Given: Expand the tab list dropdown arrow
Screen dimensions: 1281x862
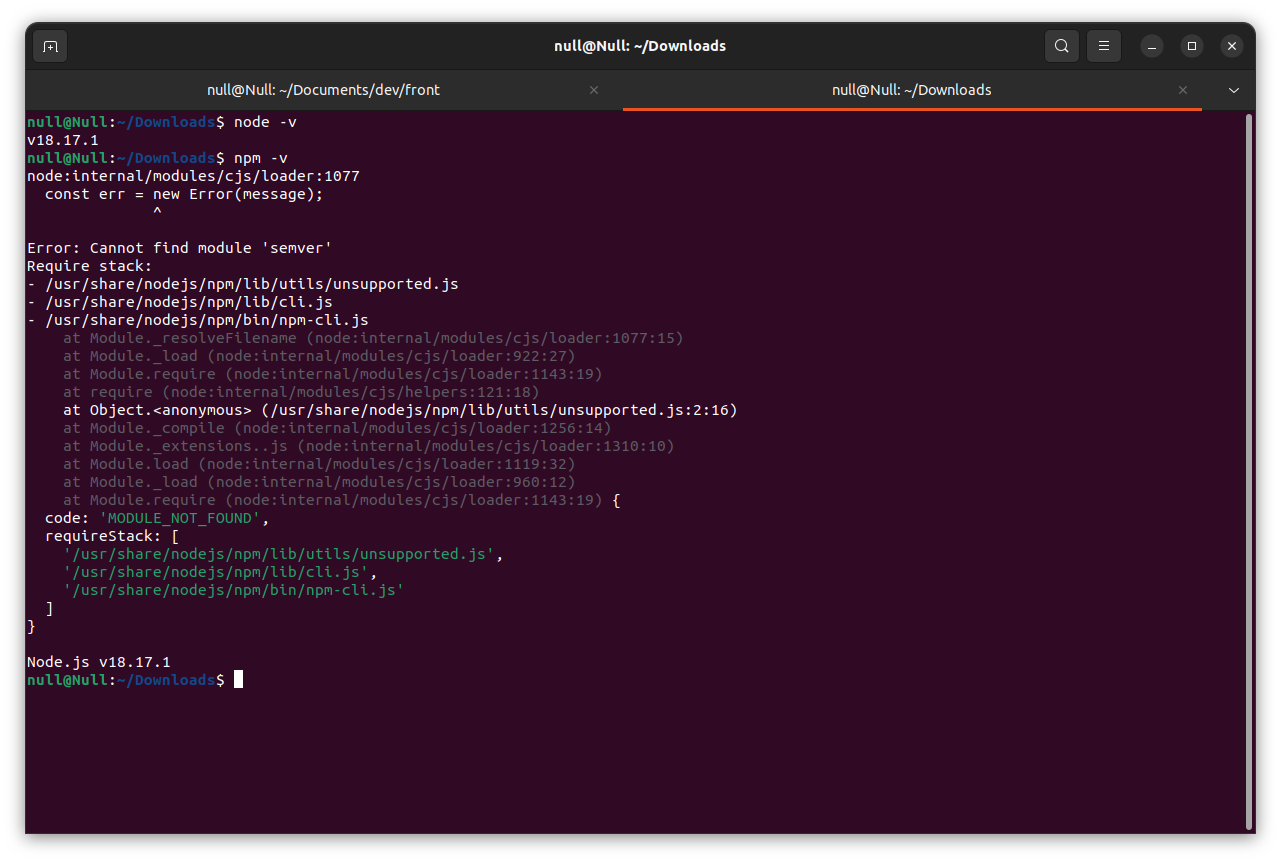Looking at the screenshot, I should coord(1234,90).
